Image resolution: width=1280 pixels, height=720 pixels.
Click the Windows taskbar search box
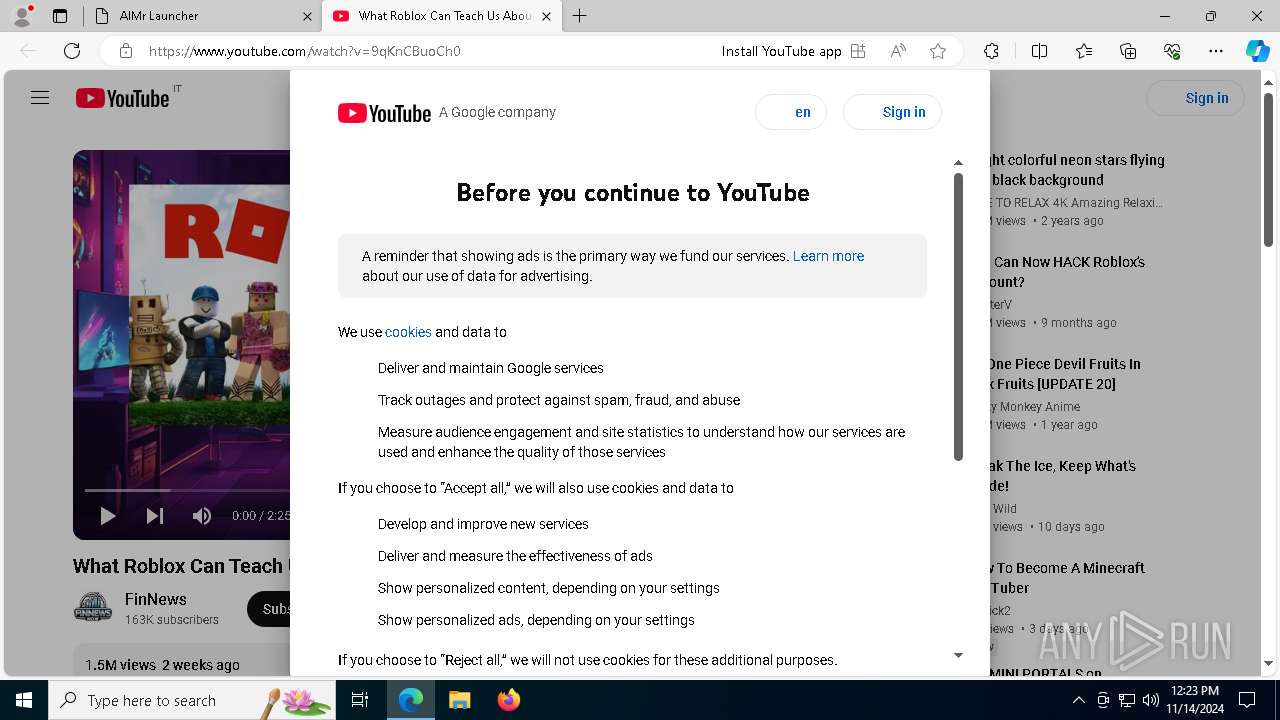(192, 700)
